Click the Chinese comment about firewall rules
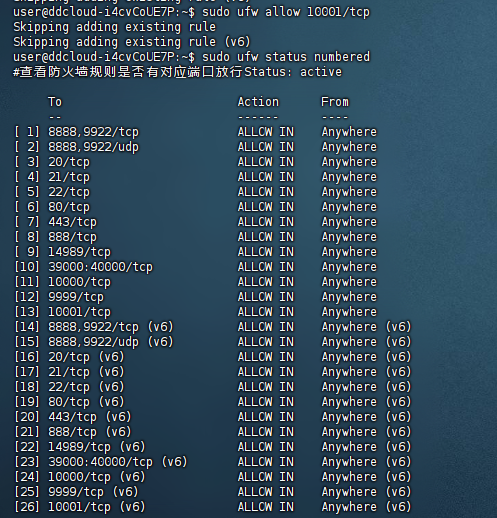Image resolution: width=497 pixels, height=518 pixels. [x=128, y=72]
